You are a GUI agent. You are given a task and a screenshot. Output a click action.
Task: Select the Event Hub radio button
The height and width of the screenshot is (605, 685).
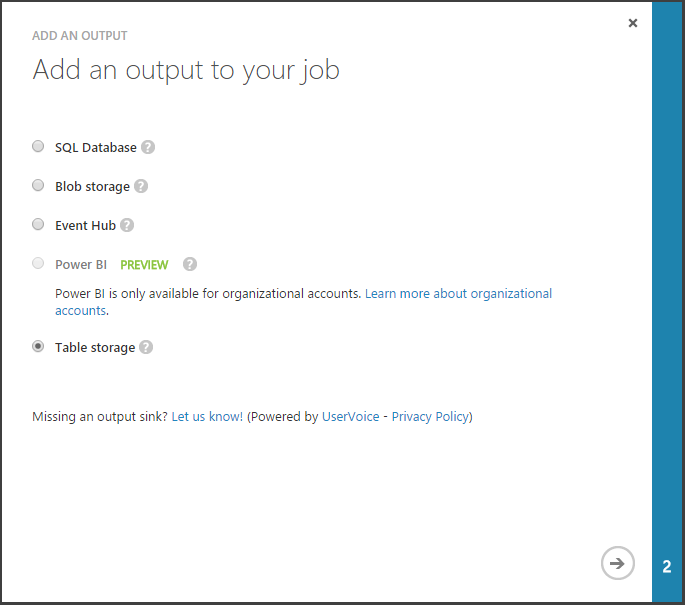coord(38,225)
